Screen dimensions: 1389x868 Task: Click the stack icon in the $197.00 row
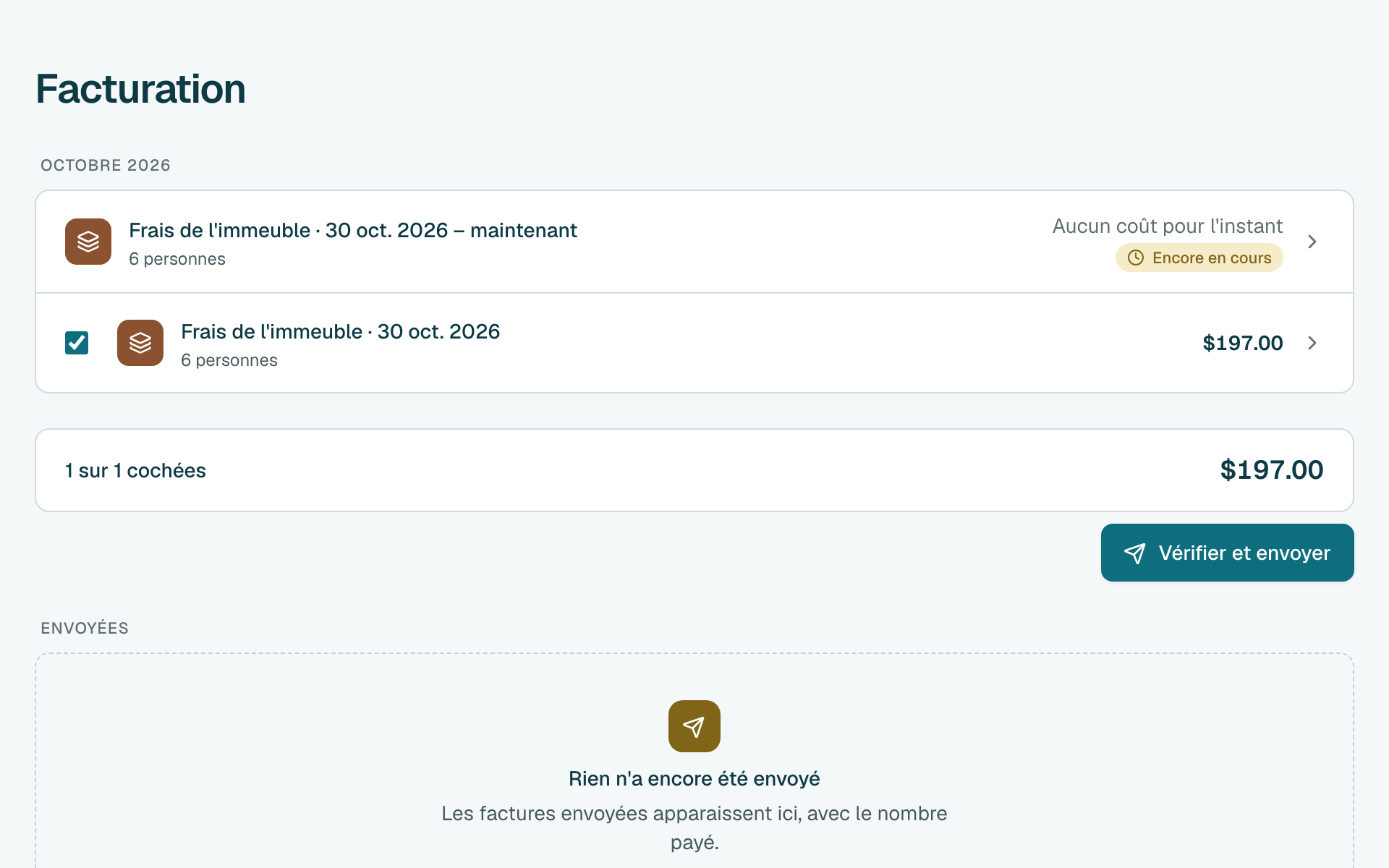click(140, 343)
